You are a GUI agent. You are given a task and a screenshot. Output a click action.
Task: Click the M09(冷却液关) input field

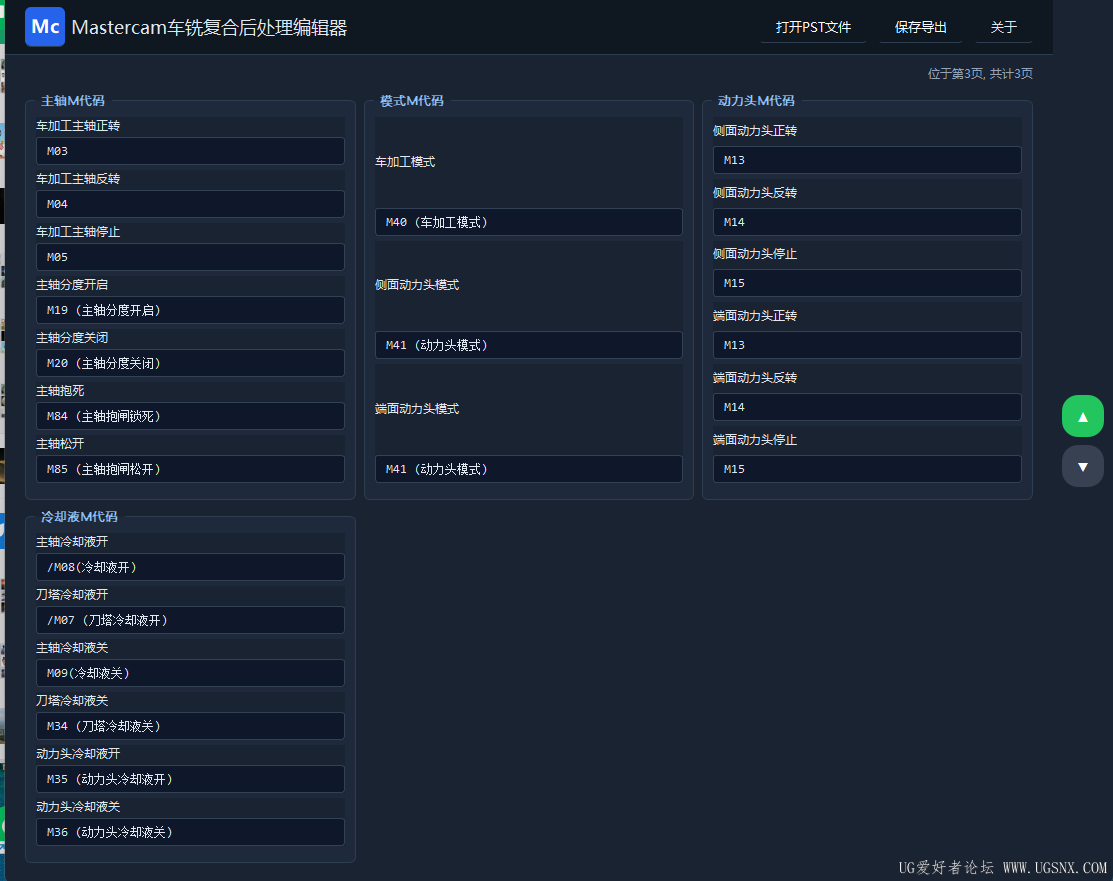(190, 673)
